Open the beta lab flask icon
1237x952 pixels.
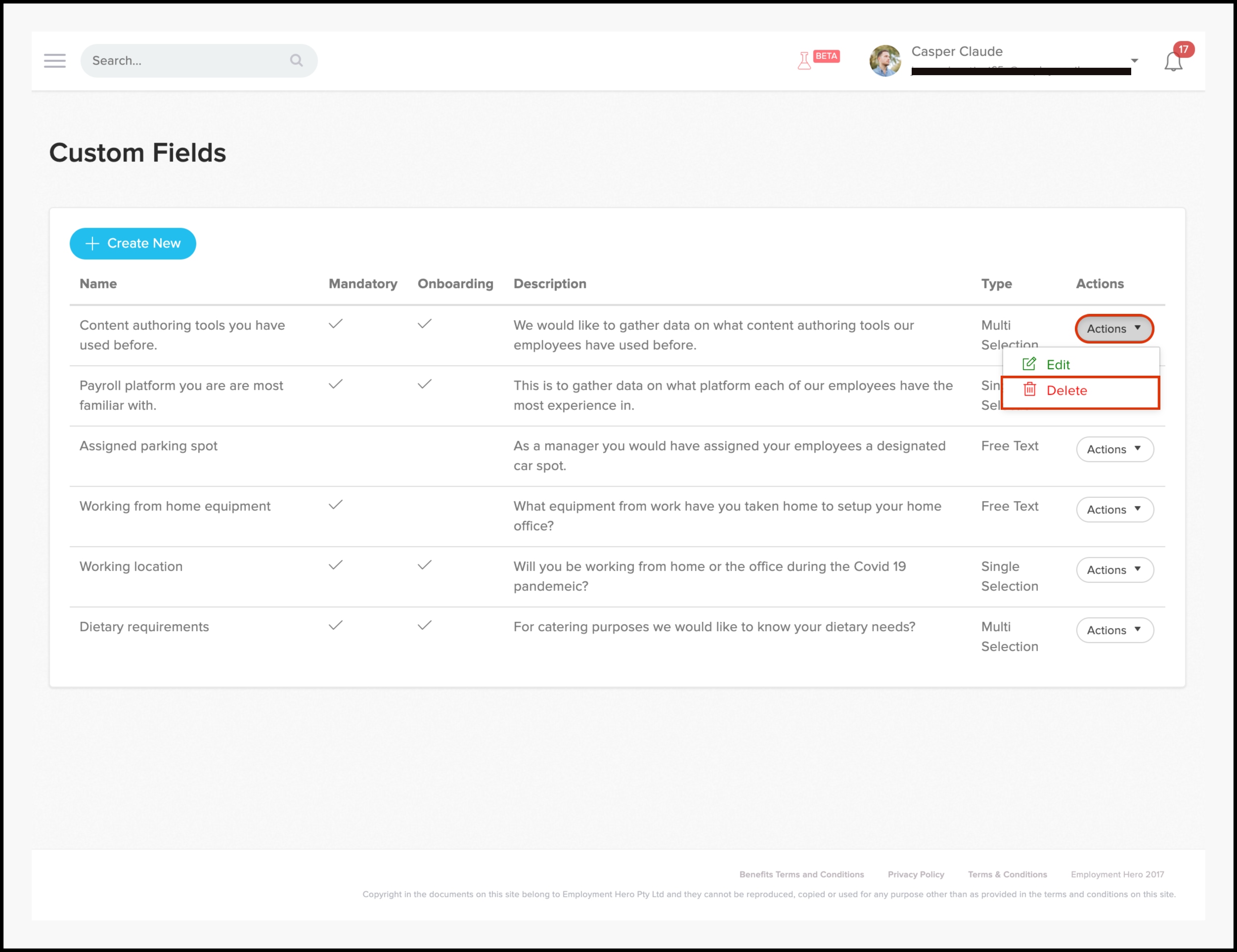click(804, 60)
